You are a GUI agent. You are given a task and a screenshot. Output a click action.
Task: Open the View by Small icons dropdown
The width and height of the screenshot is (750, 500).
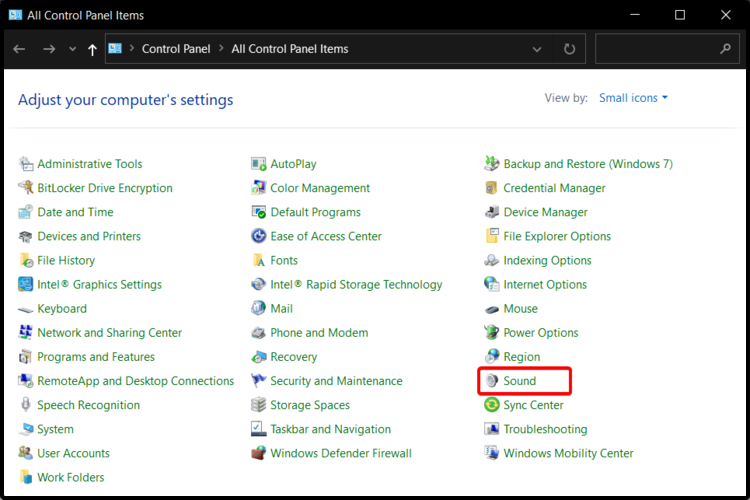(633, 98)
